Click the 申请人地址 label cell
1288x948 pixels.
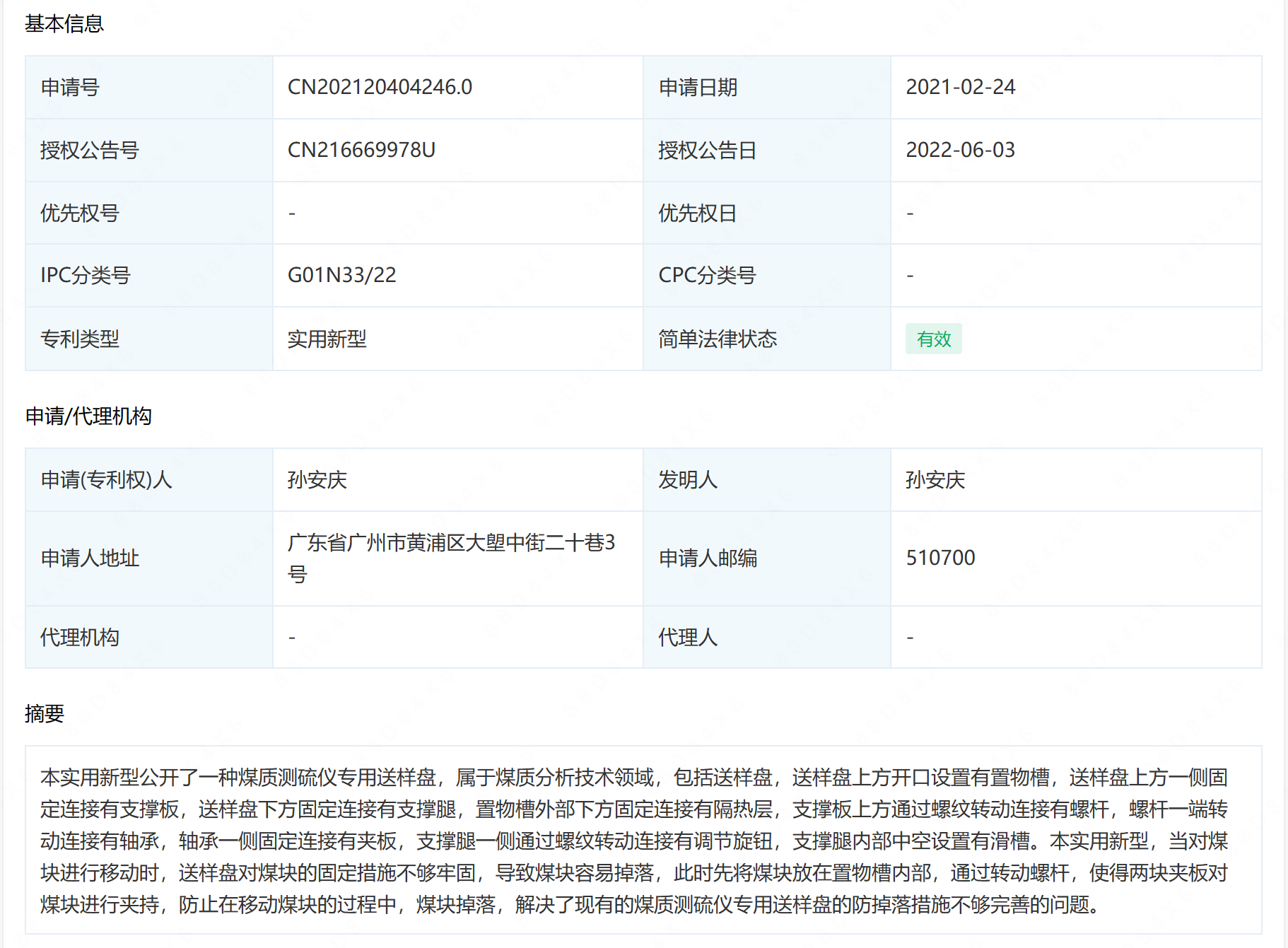coord(149,558)
